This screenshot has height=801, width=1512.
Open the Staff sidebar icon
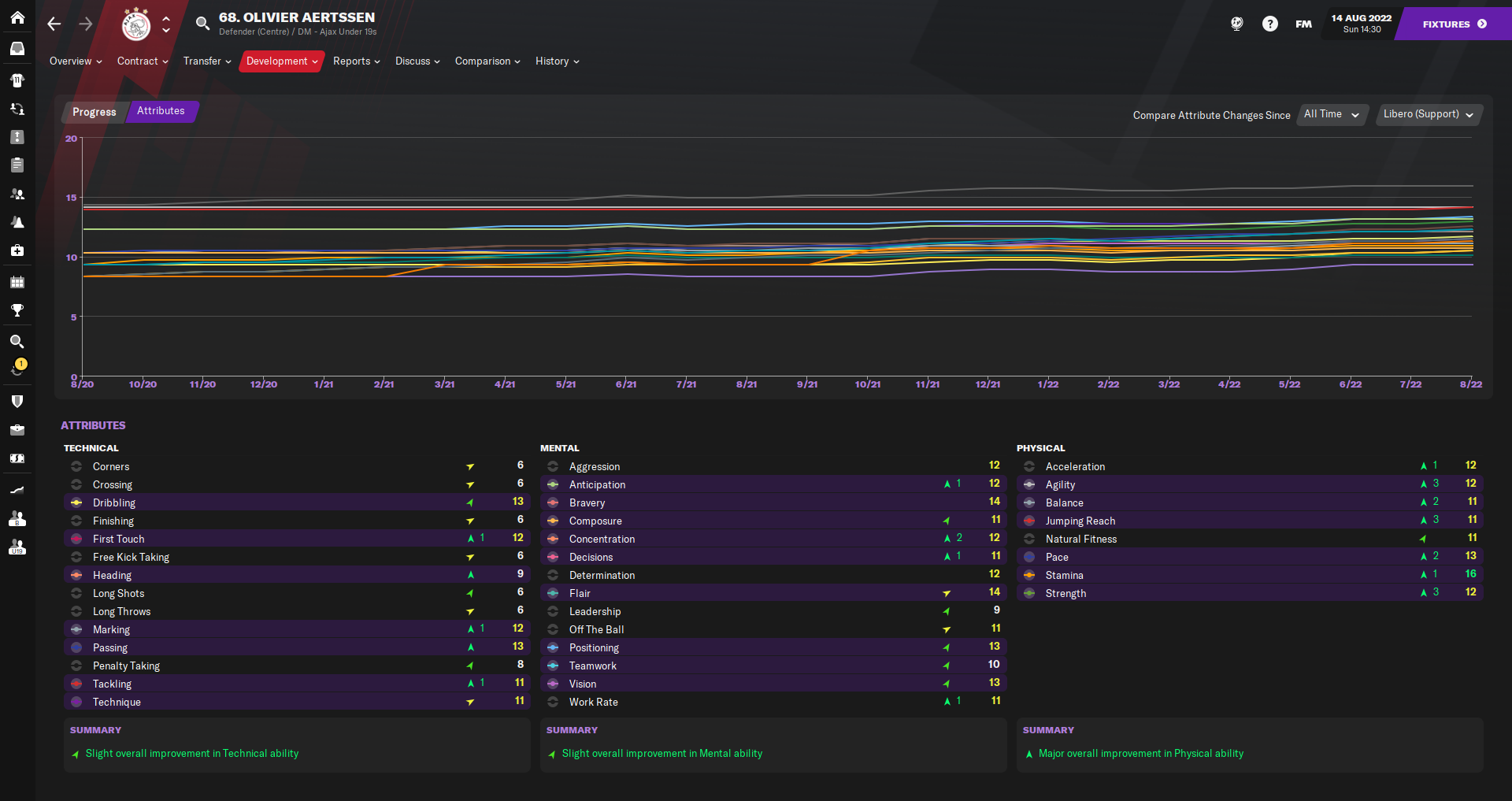click(x=17, y=194)
